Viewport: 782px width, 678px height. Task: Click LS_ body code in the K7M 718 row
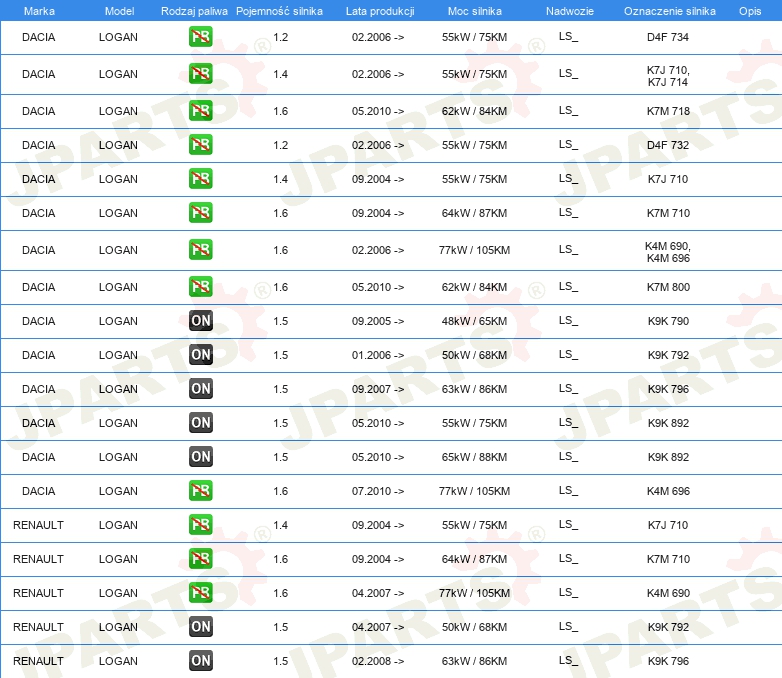(568, 111)
